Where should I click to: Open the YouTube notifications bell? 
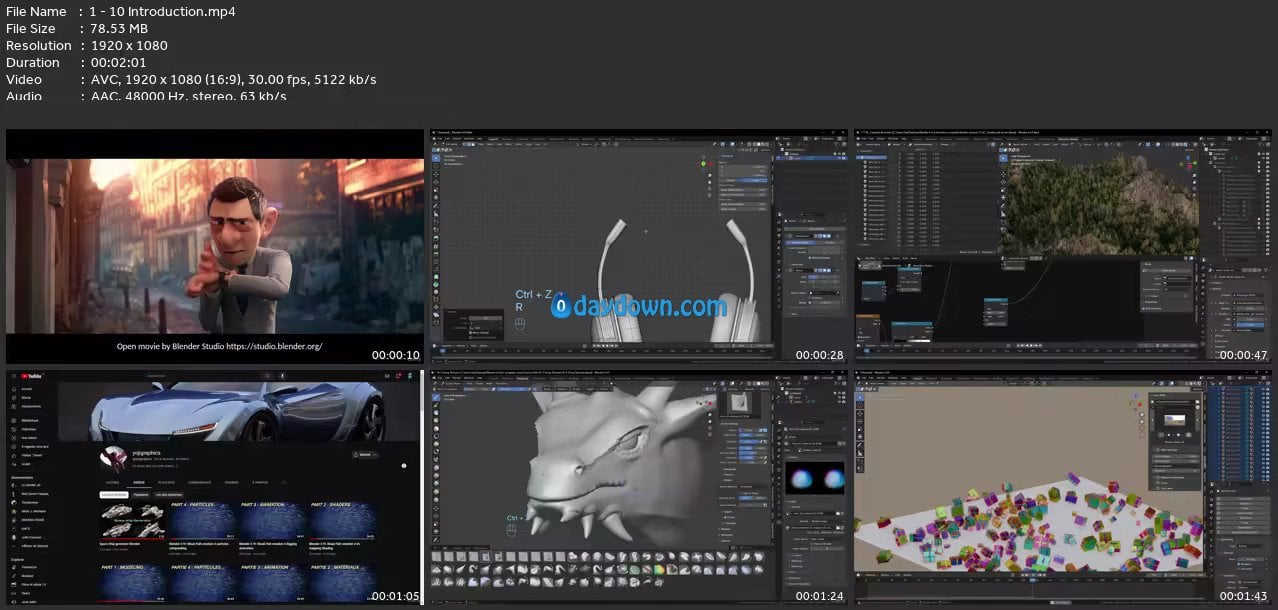(398, 376)
